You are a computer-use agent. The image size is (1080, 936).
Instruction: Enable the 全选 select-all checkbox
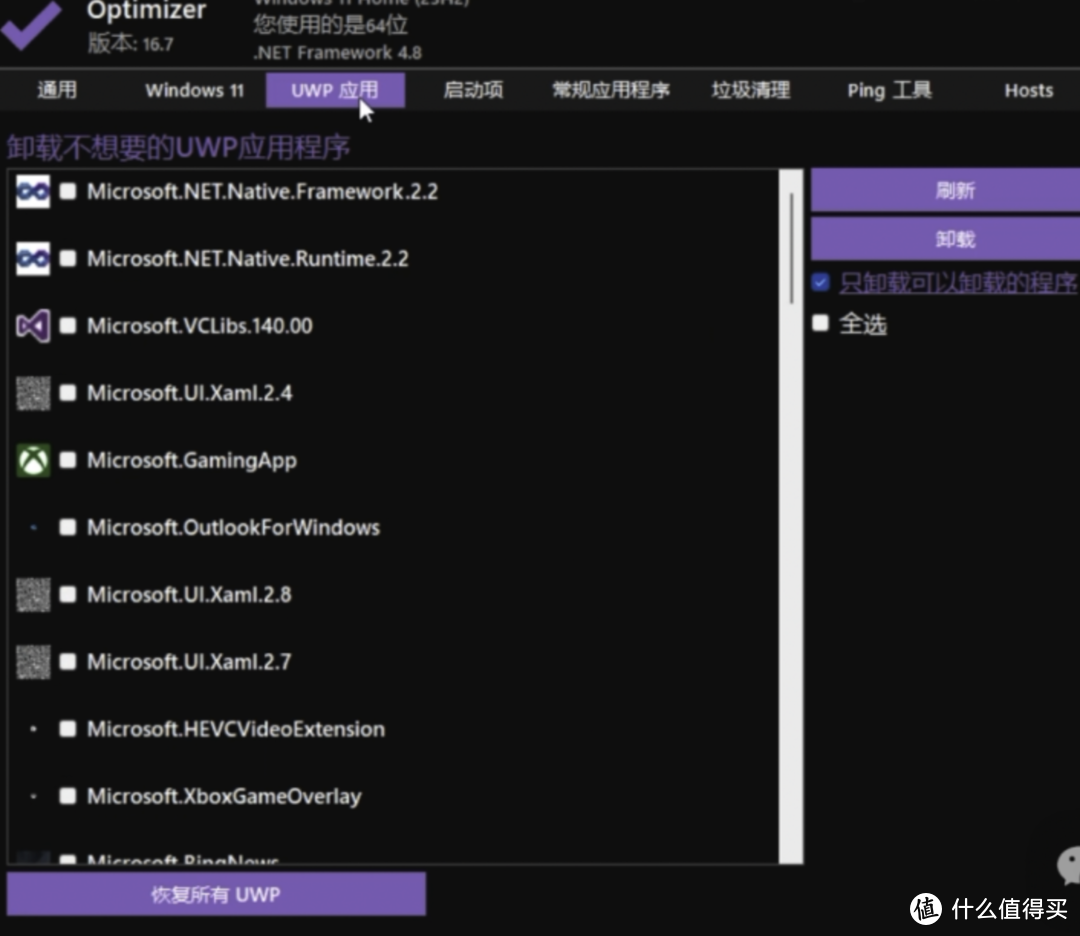820,323
